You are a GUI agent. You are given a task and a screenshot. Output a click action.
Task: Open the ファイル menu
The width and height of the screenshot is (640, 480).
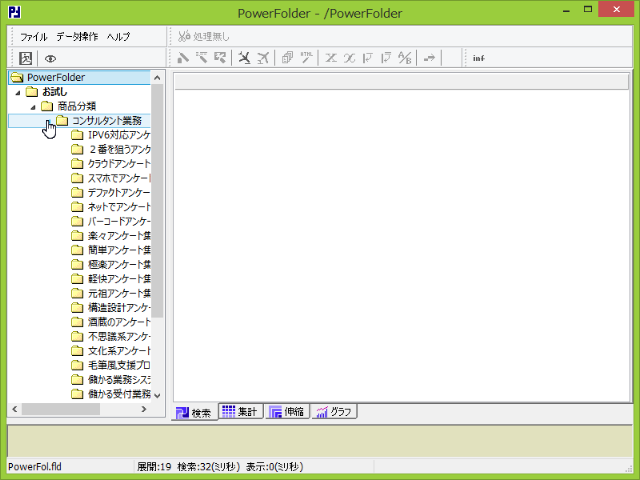click(x=33, y=37)
